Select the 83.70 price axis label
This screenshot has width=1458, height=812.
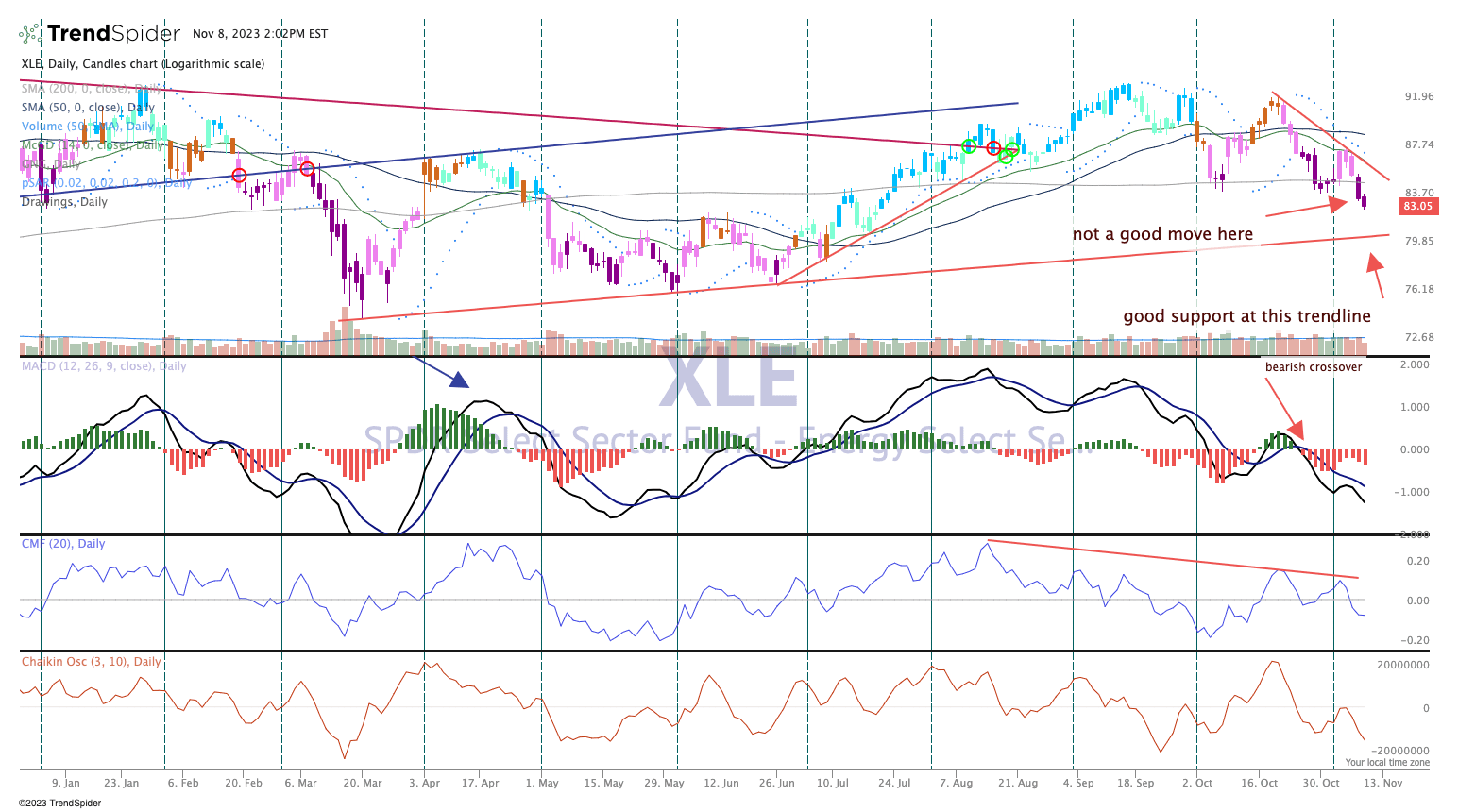[1419, 193]
